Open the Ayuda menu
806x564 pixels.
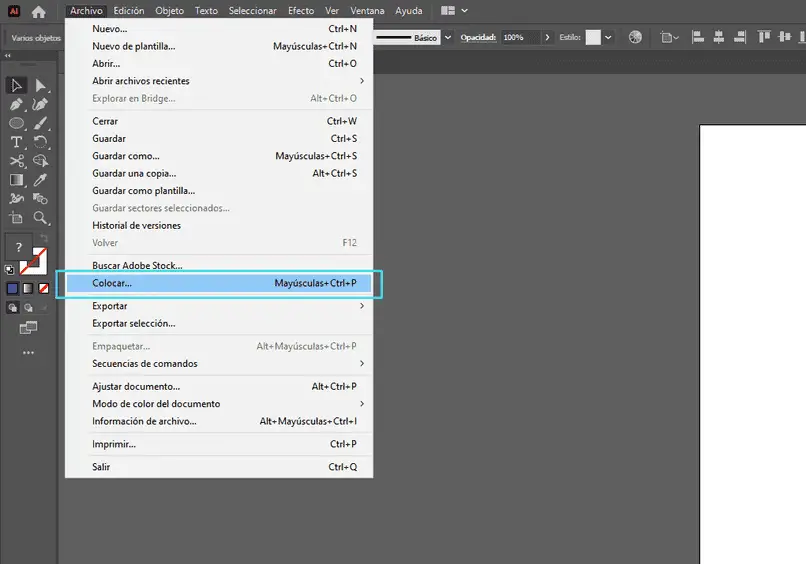pos(409,11)
